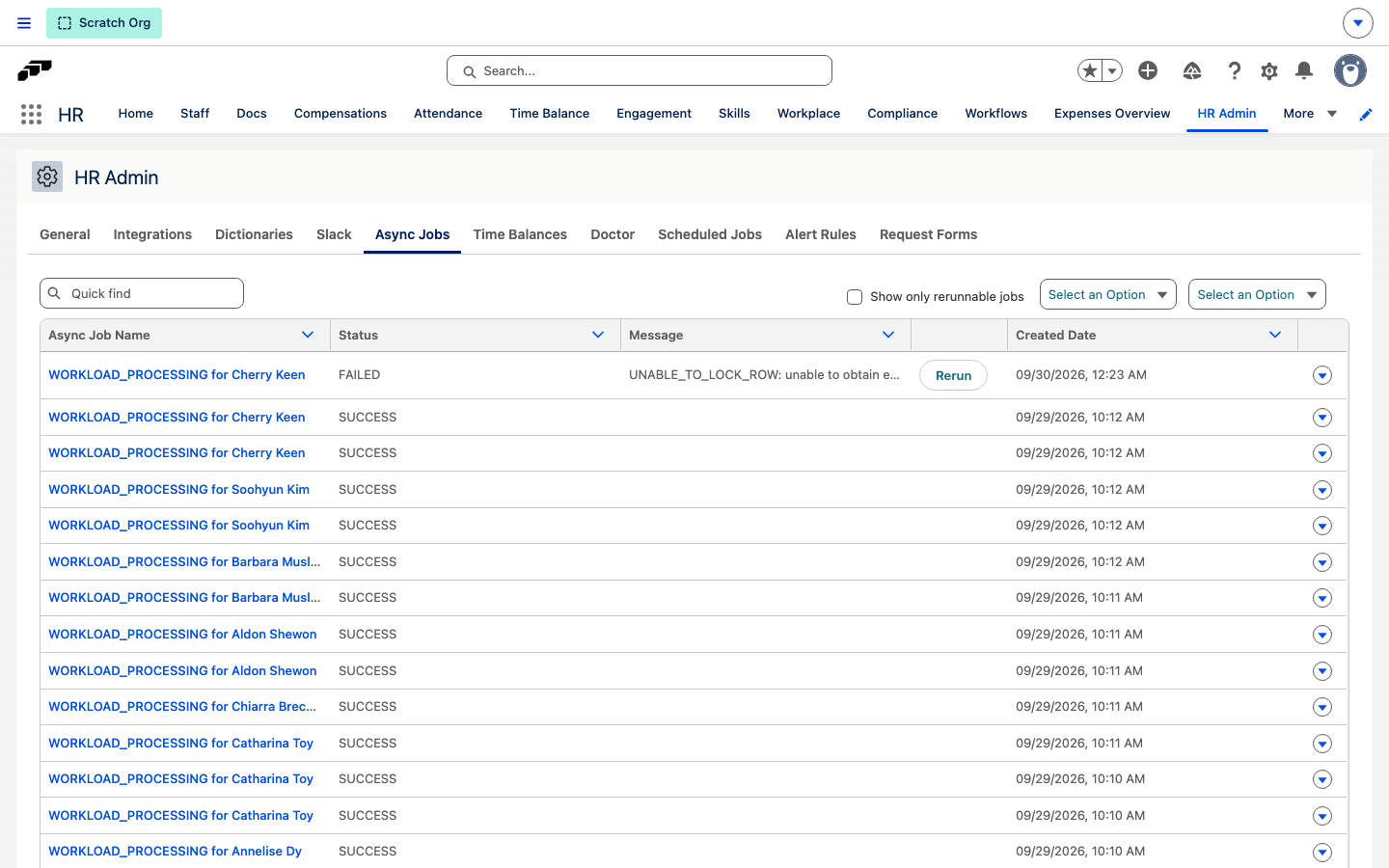Open the More navigation menu
The width and height of the screenshot is (1389, 868).
[1310, 113]
